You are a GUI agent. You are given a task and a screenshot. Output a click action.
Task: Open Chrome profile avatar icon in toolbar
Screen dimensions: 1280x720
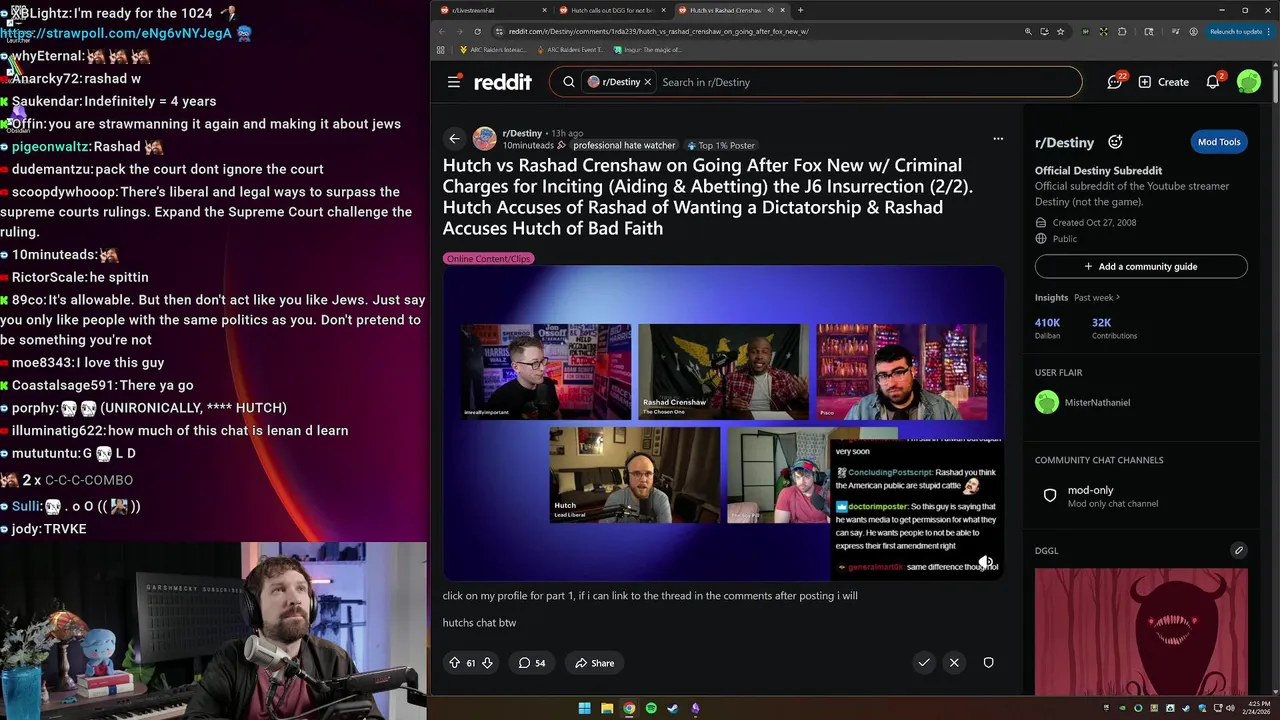pyautogui.click(x=1193, y=31)
